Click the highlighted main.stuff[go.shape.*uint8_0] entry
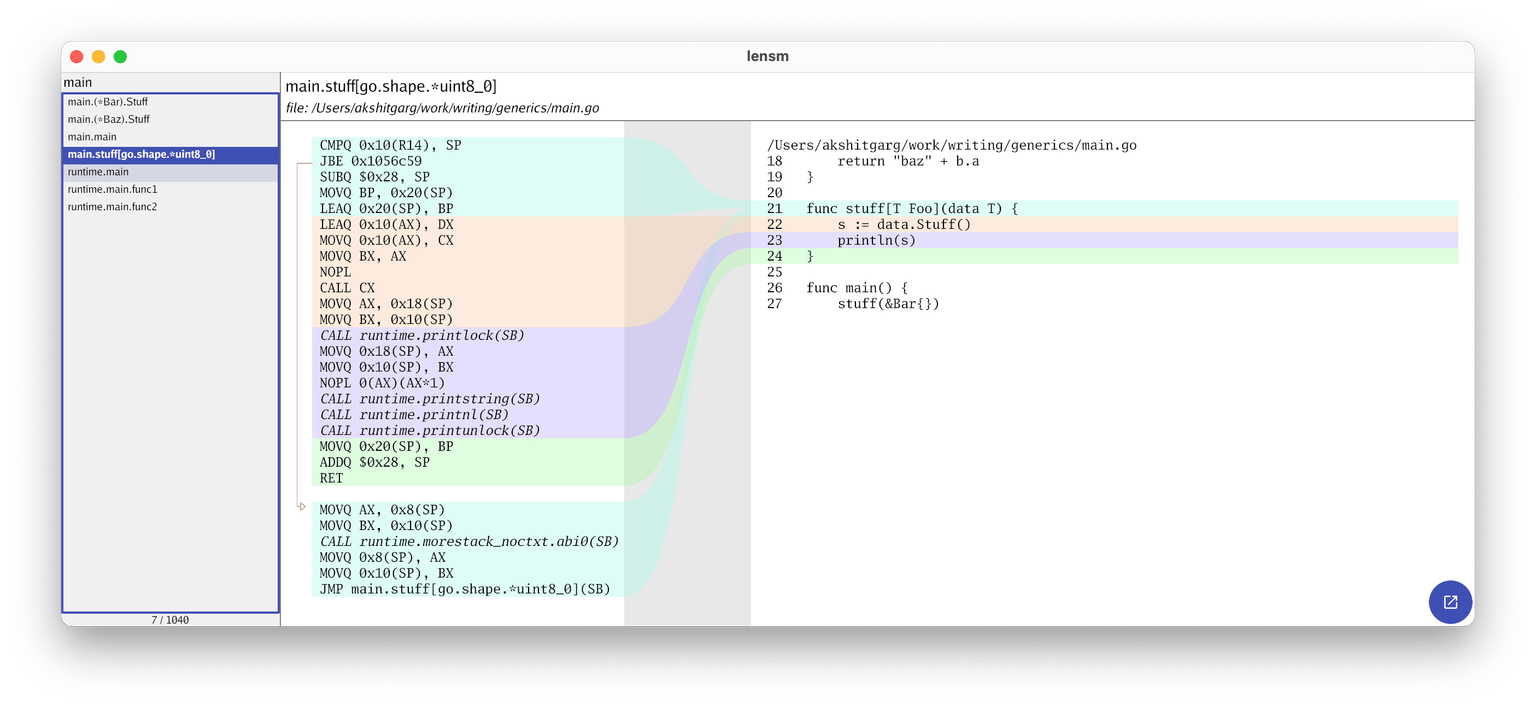The width and height of the screenshot is (1536, 707). [141, 154]
